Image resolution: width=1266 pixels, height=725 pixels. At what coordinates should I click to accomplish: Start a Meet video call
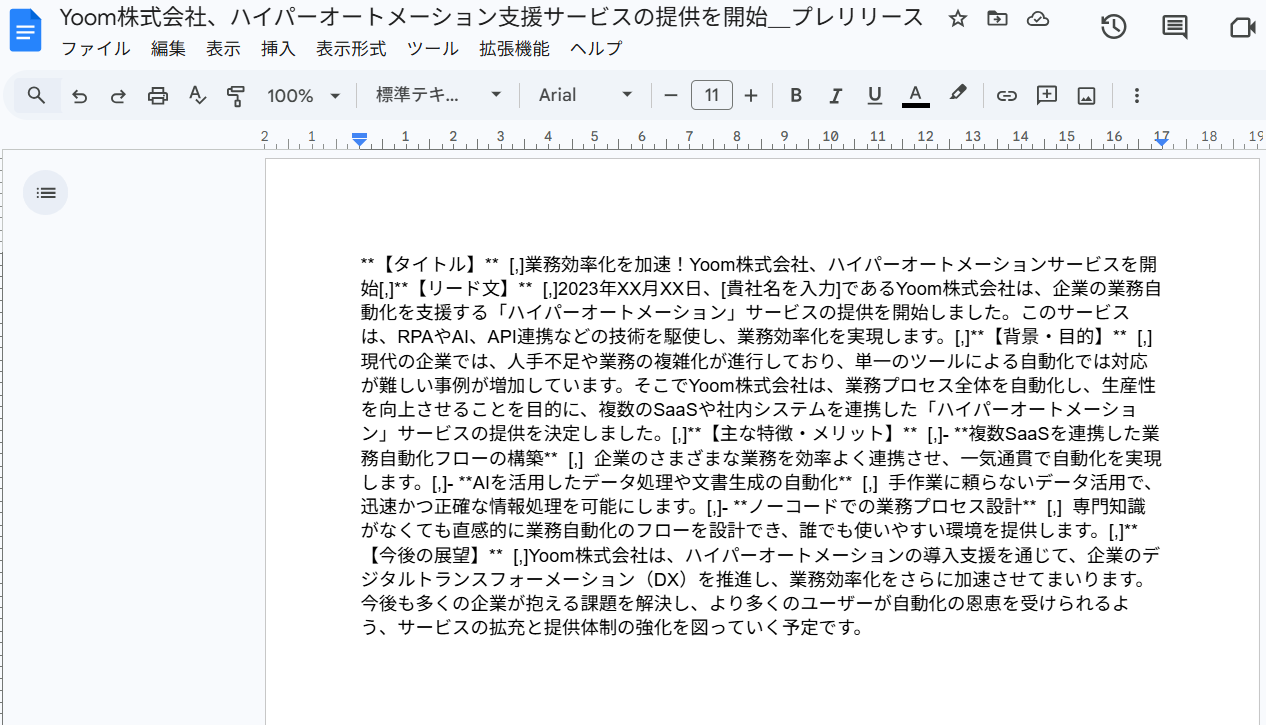tap(1242, 27)
